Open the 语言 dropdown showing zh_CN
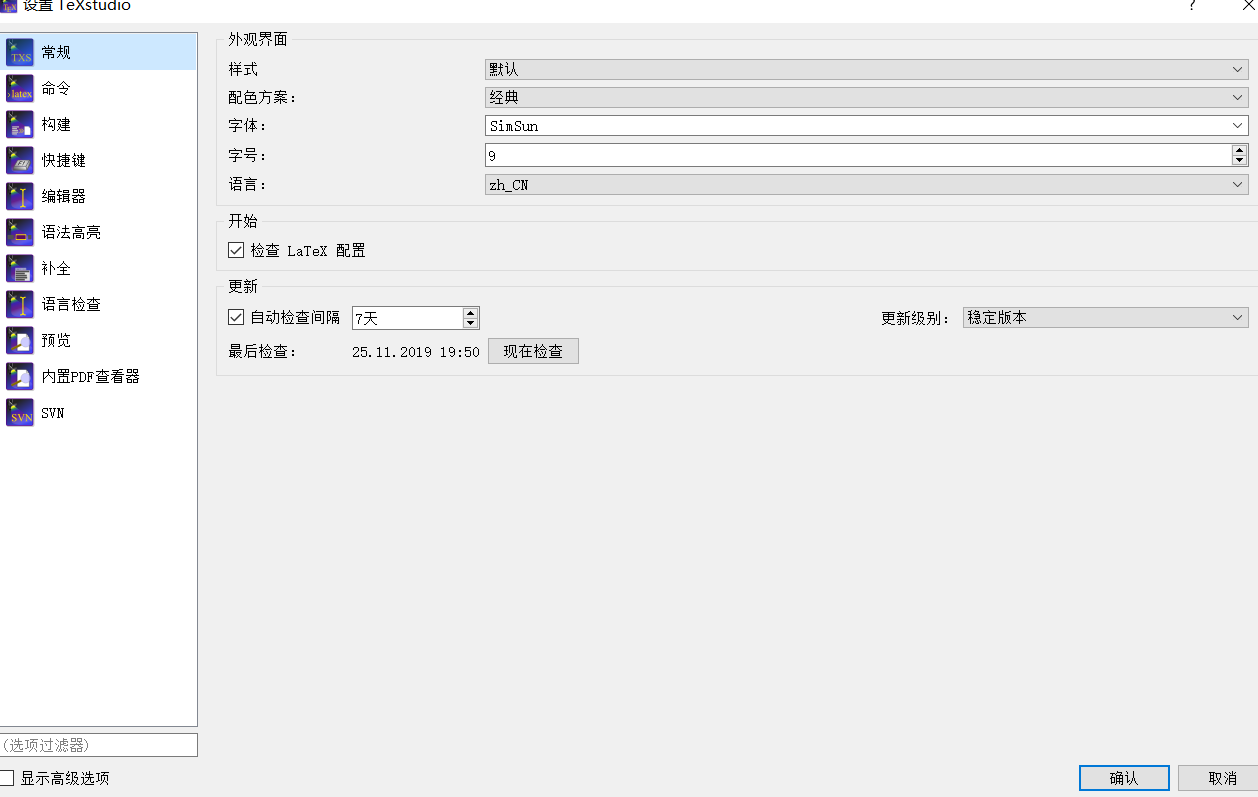The height and width of the screenshot is (797, 1258). (866, 185)
